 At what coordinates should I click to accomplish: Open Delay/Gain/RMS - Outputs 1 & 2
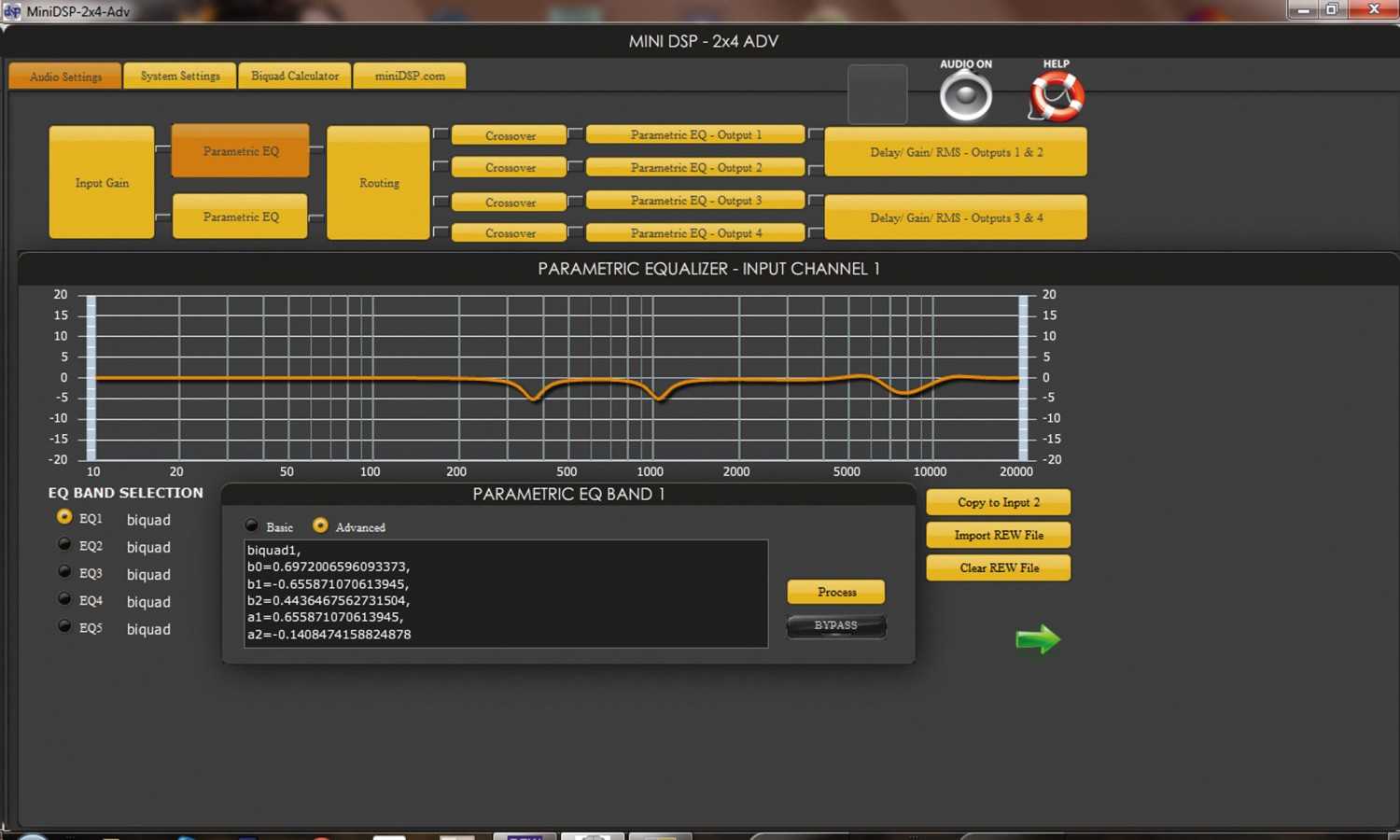point(956,152)
